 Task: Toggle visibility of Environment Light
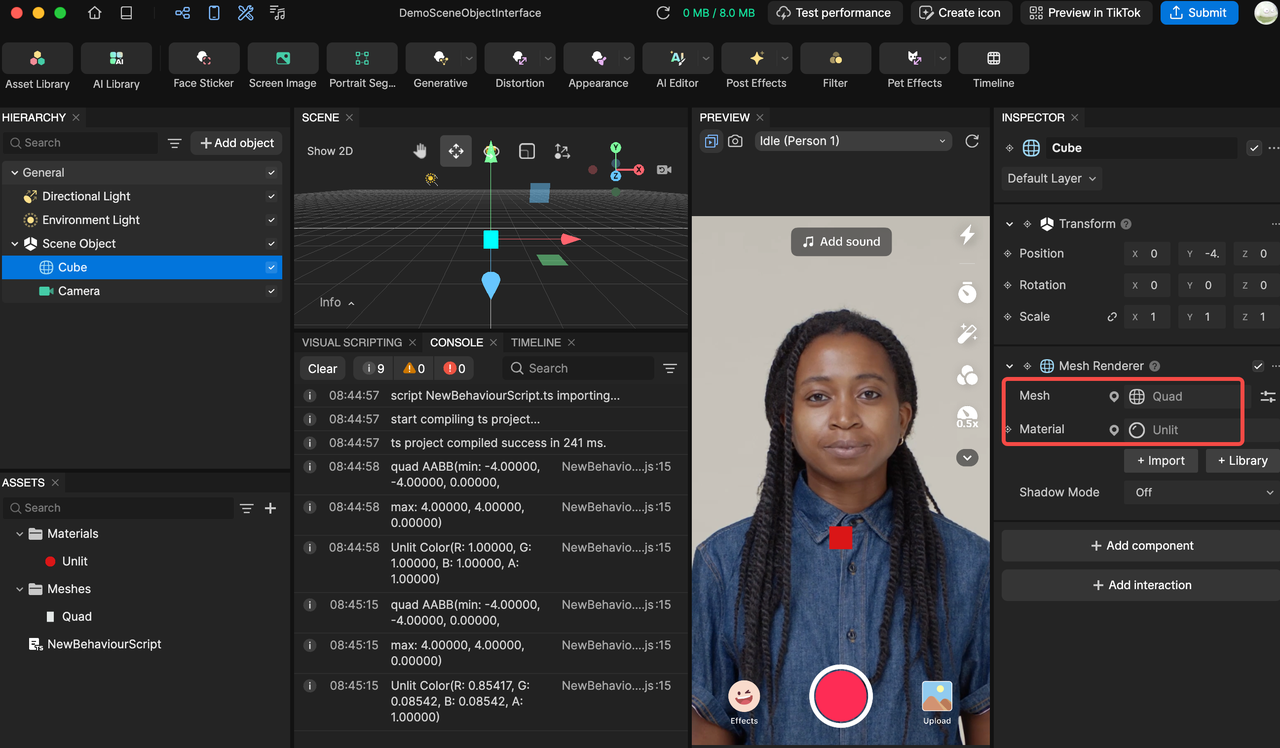pyautogui.click(x=271, y=220)
